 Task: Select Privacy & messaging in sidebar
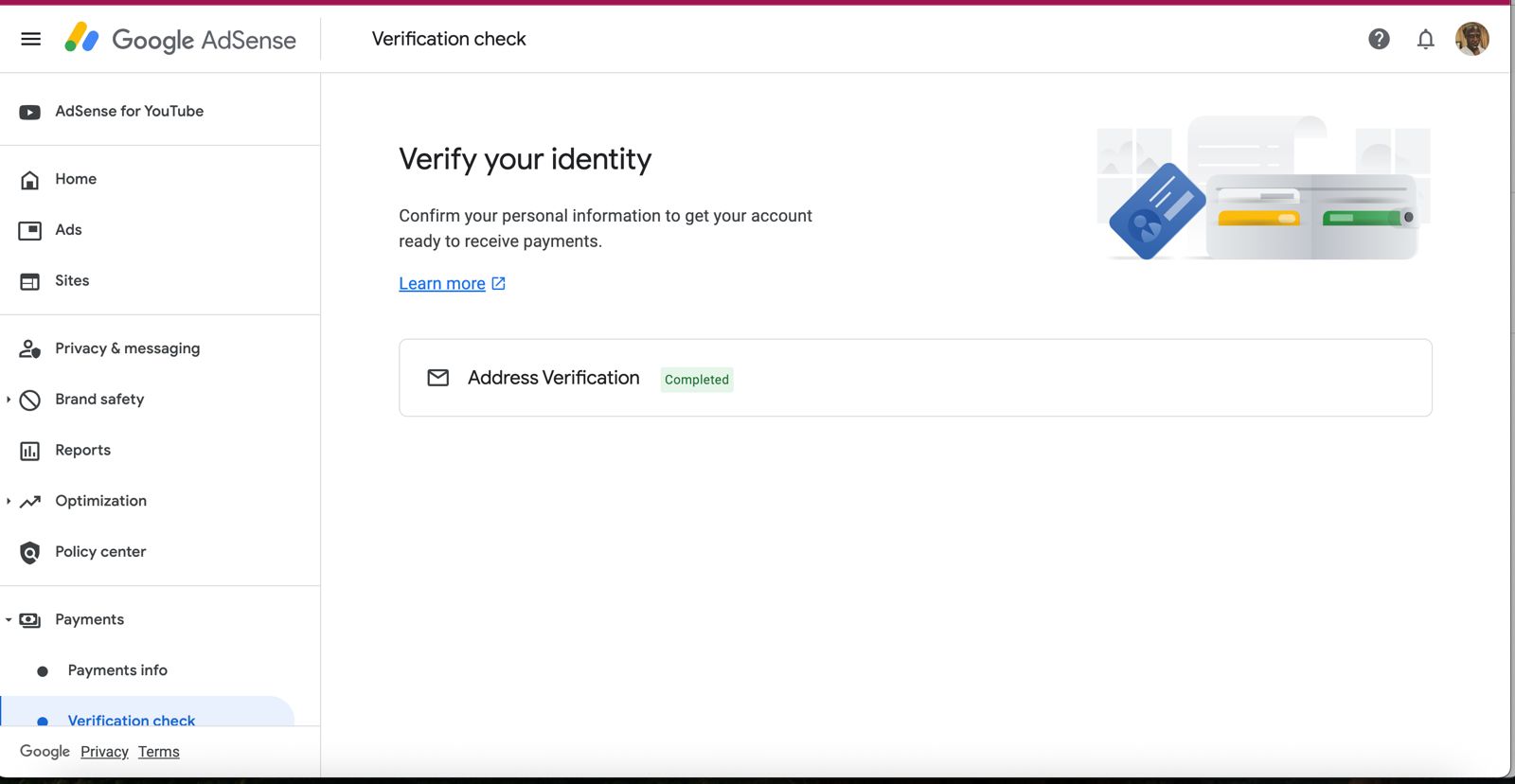pyautogui.click(x=127, y=348)
